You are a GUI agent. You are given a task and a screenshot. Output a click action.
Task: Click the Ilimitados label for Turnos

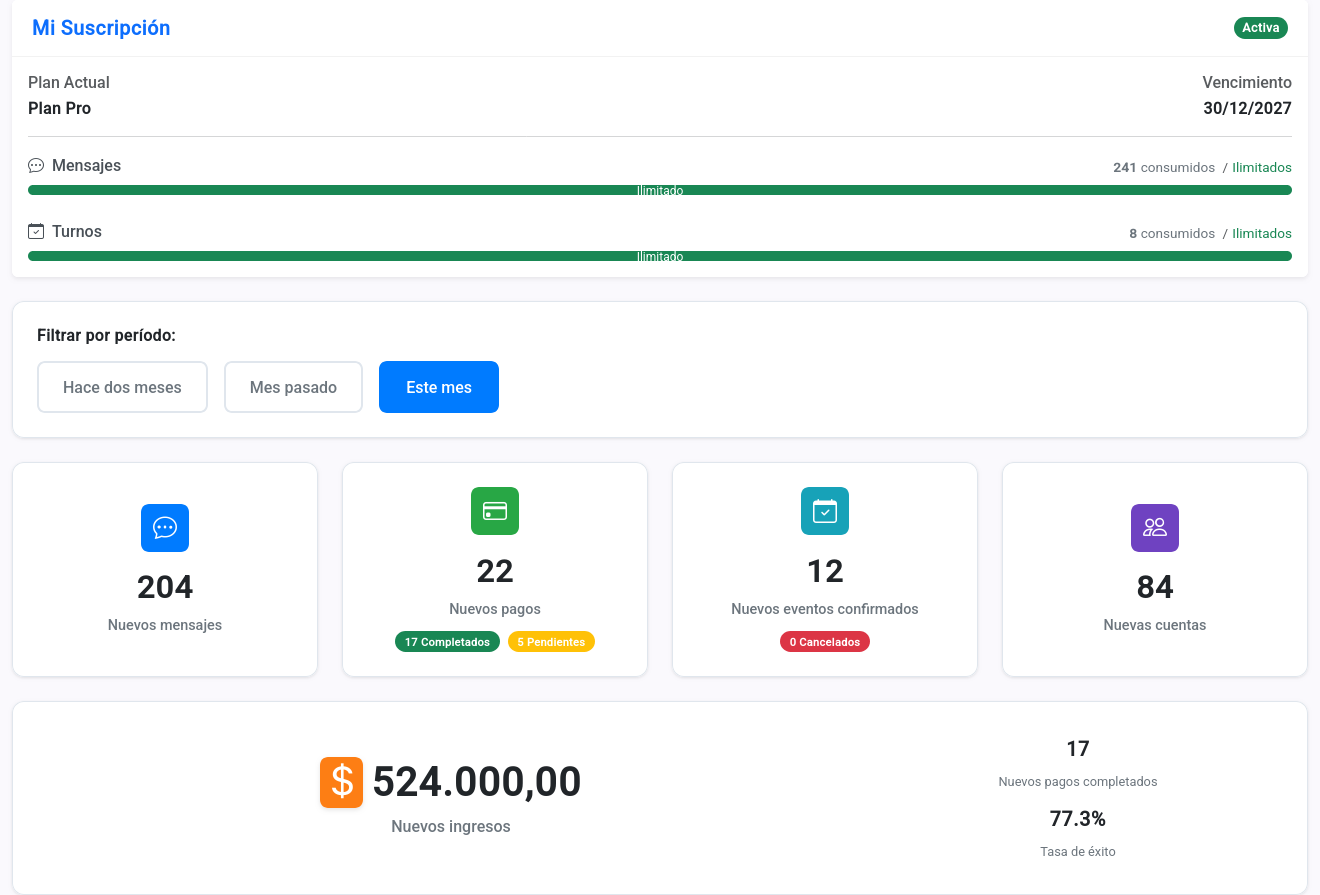click(1262, 234)
